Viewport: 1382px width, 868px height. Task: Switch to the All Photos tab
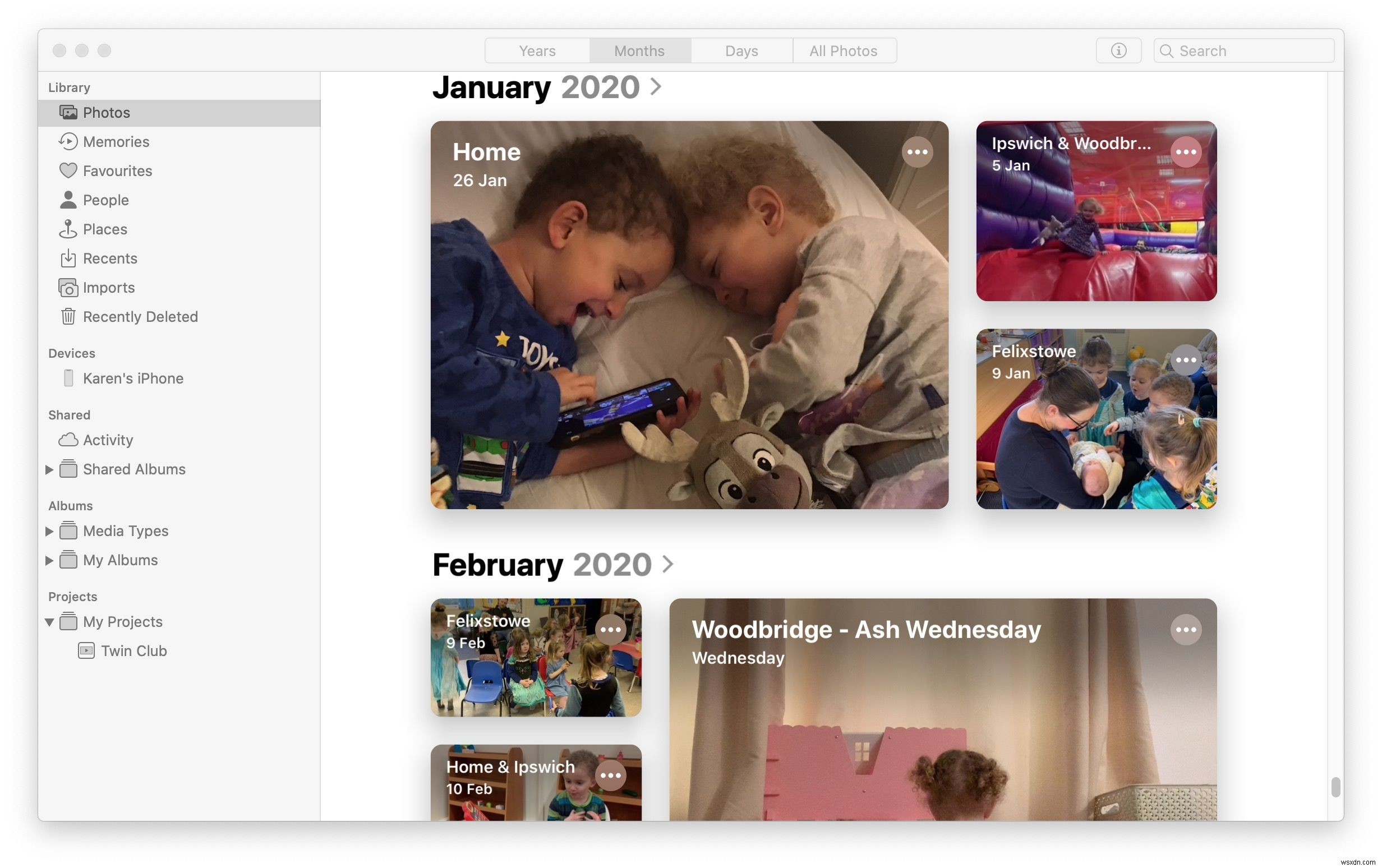(844, 50)
